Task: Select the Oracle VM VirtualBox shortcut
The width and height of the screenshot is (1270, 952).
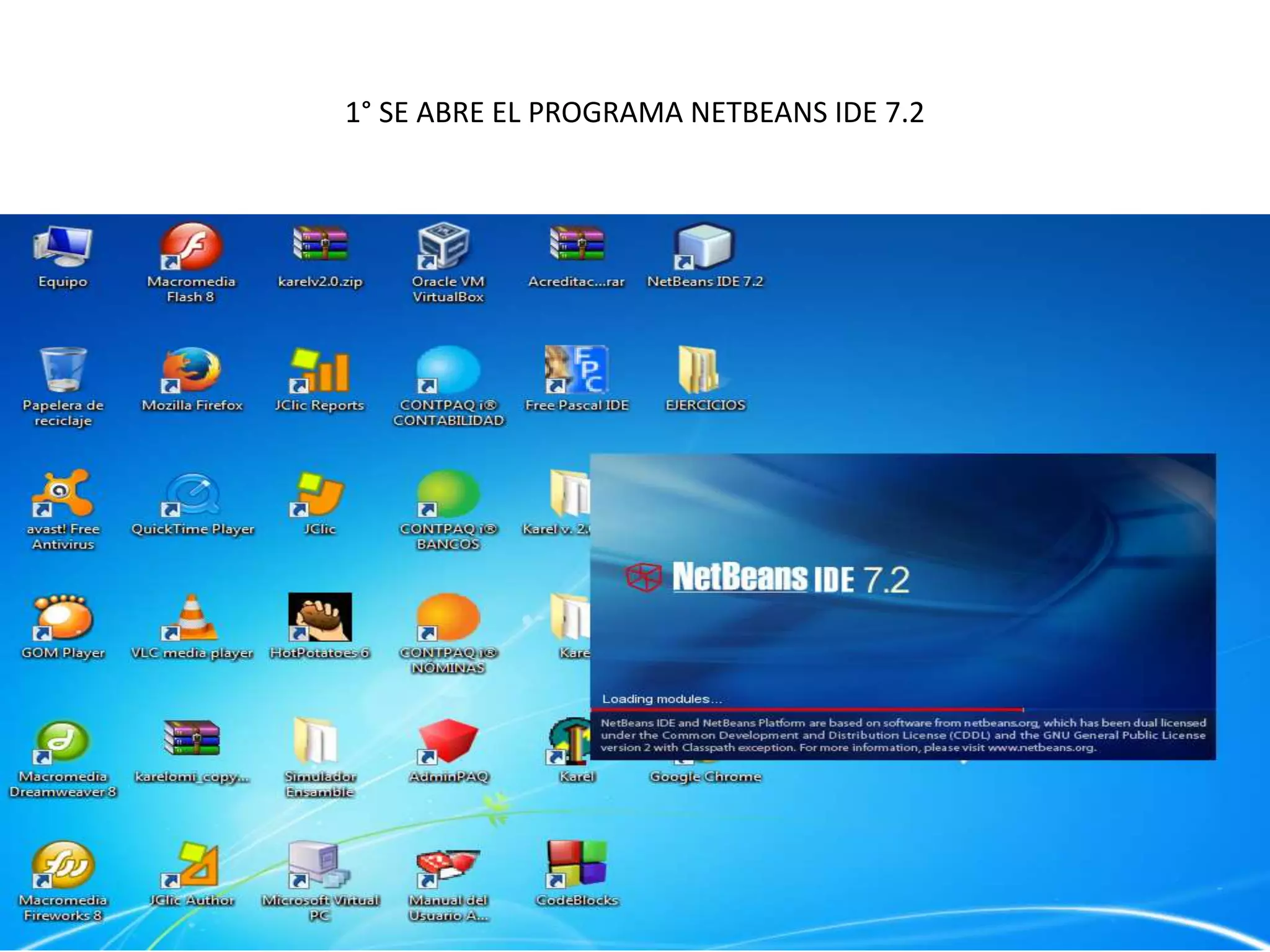Action: tap(446, 248)
